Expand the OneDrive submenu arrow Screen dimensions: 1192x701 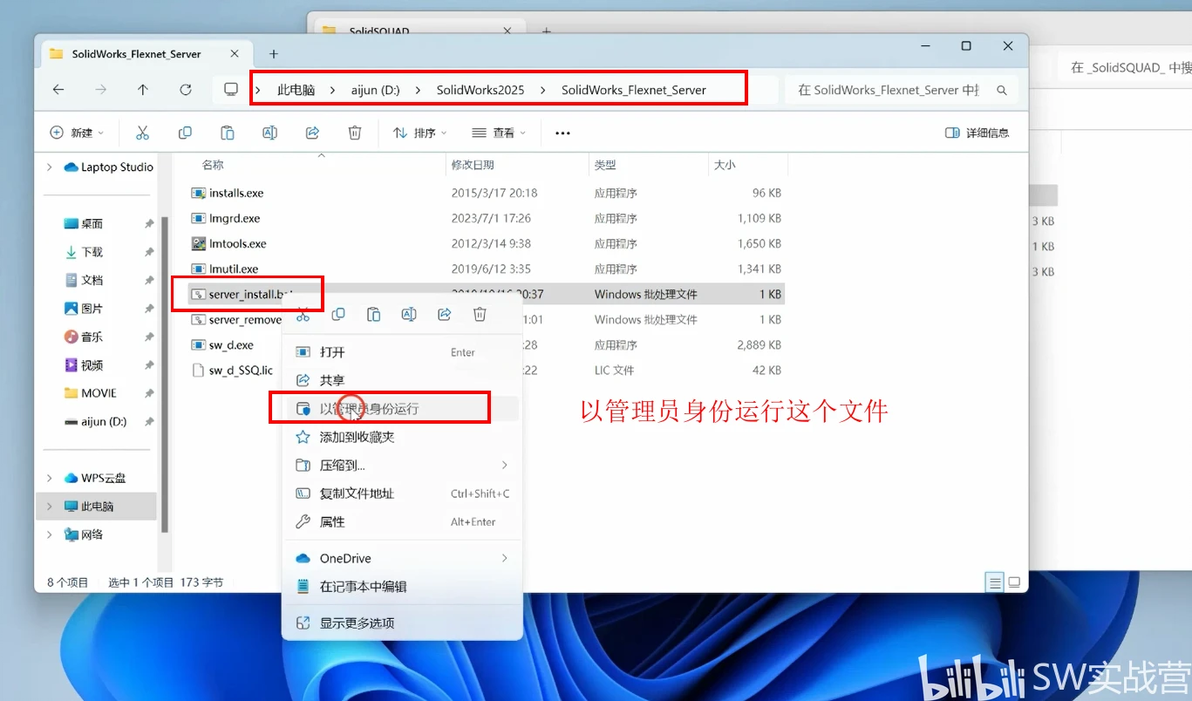coord(504,558)
